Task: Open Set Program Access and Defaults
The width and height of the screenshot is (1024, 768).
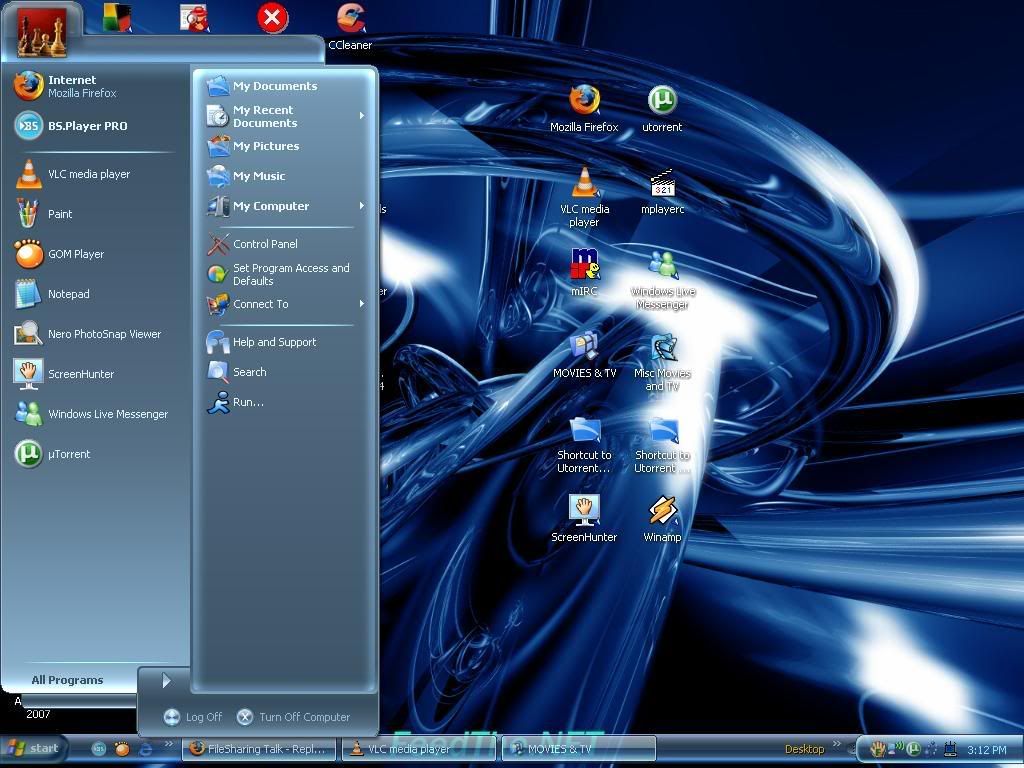Action: [285, 274]
